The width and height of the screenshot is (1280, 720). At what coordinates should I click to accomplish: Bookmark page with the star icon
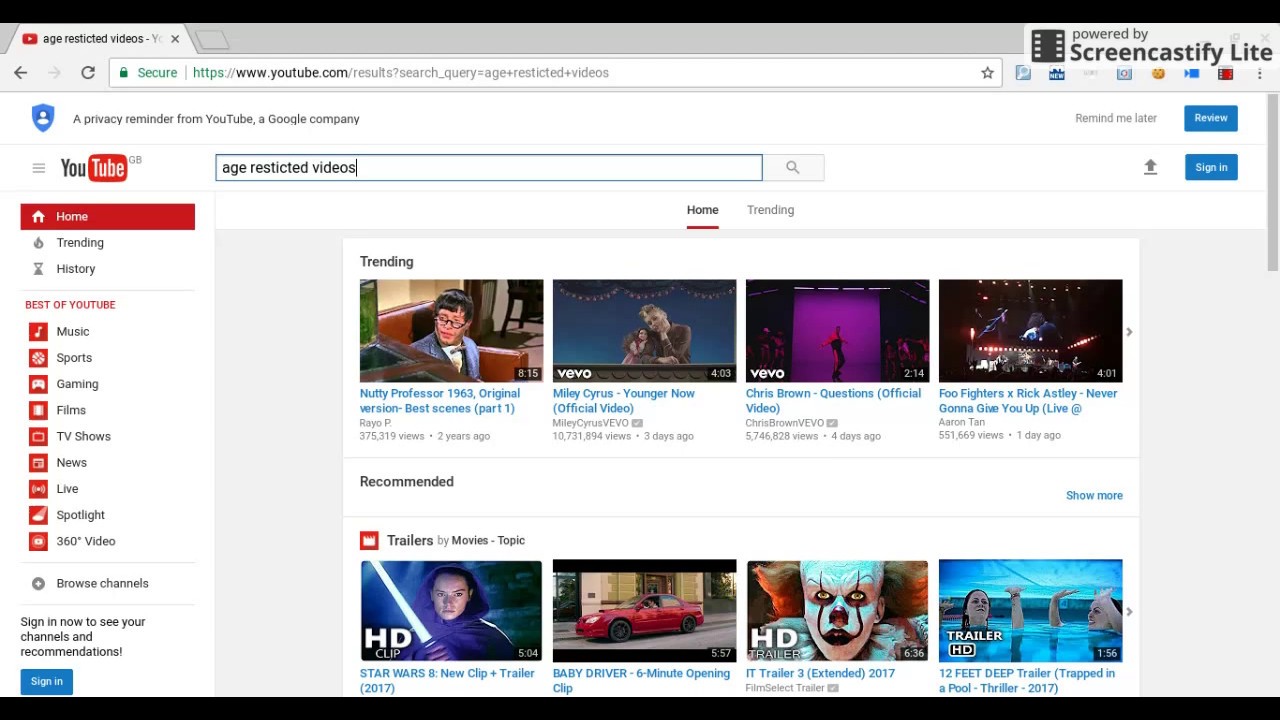(x=987, y=72)
